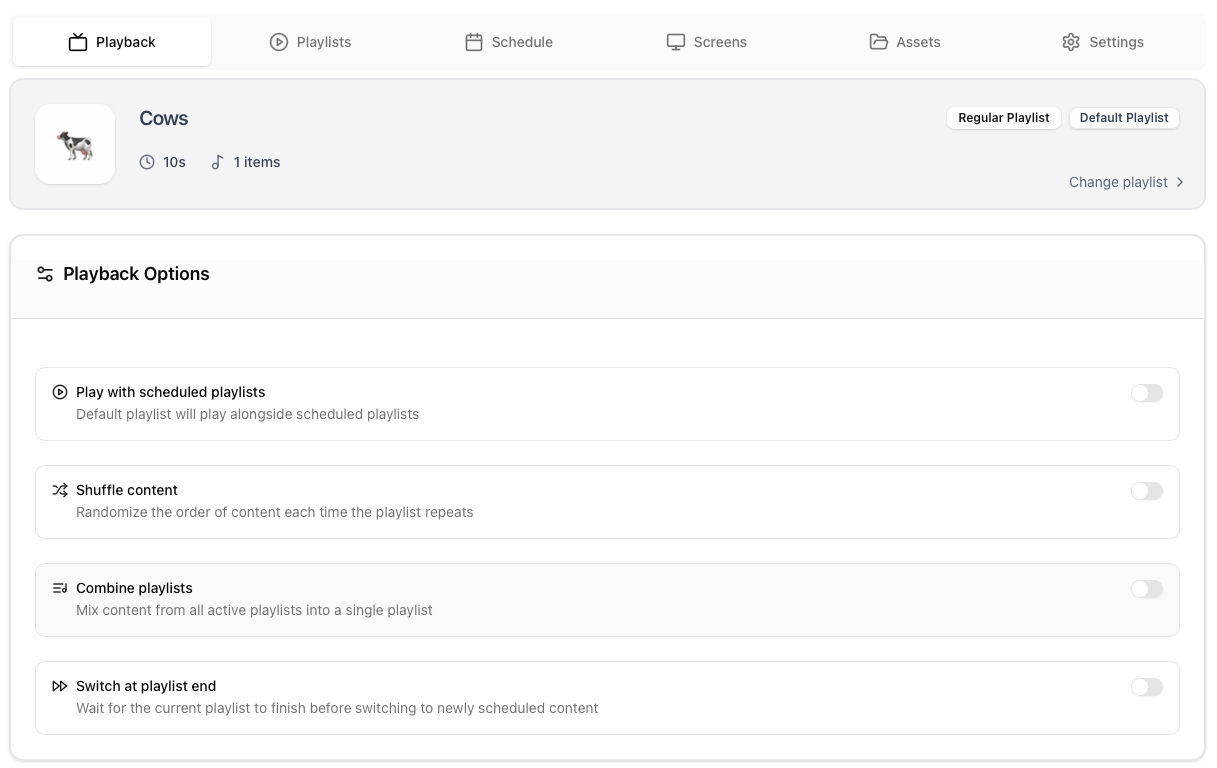Viewport: 1217px width, 768px height.
Task: Click the folder icon beside Assets
Action: 879,42
